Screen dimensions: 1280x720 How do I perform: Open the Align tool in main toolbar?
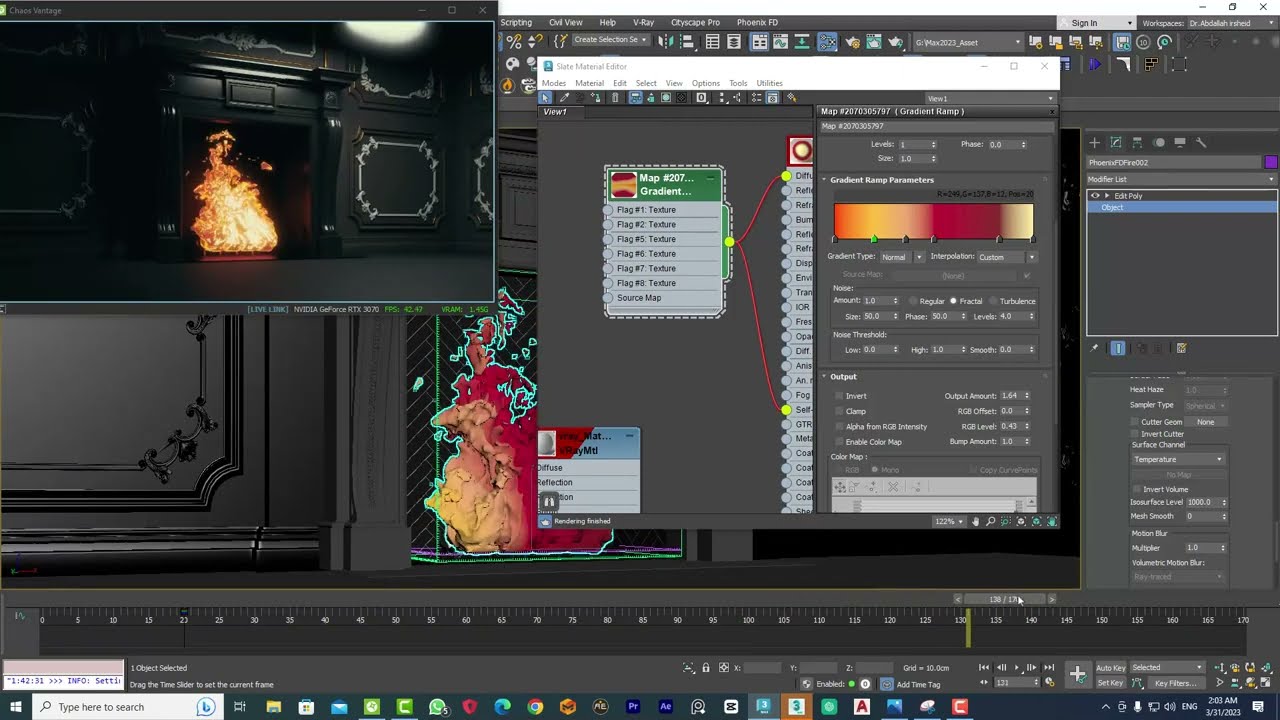pyautogui.click(x=688, y=42)
